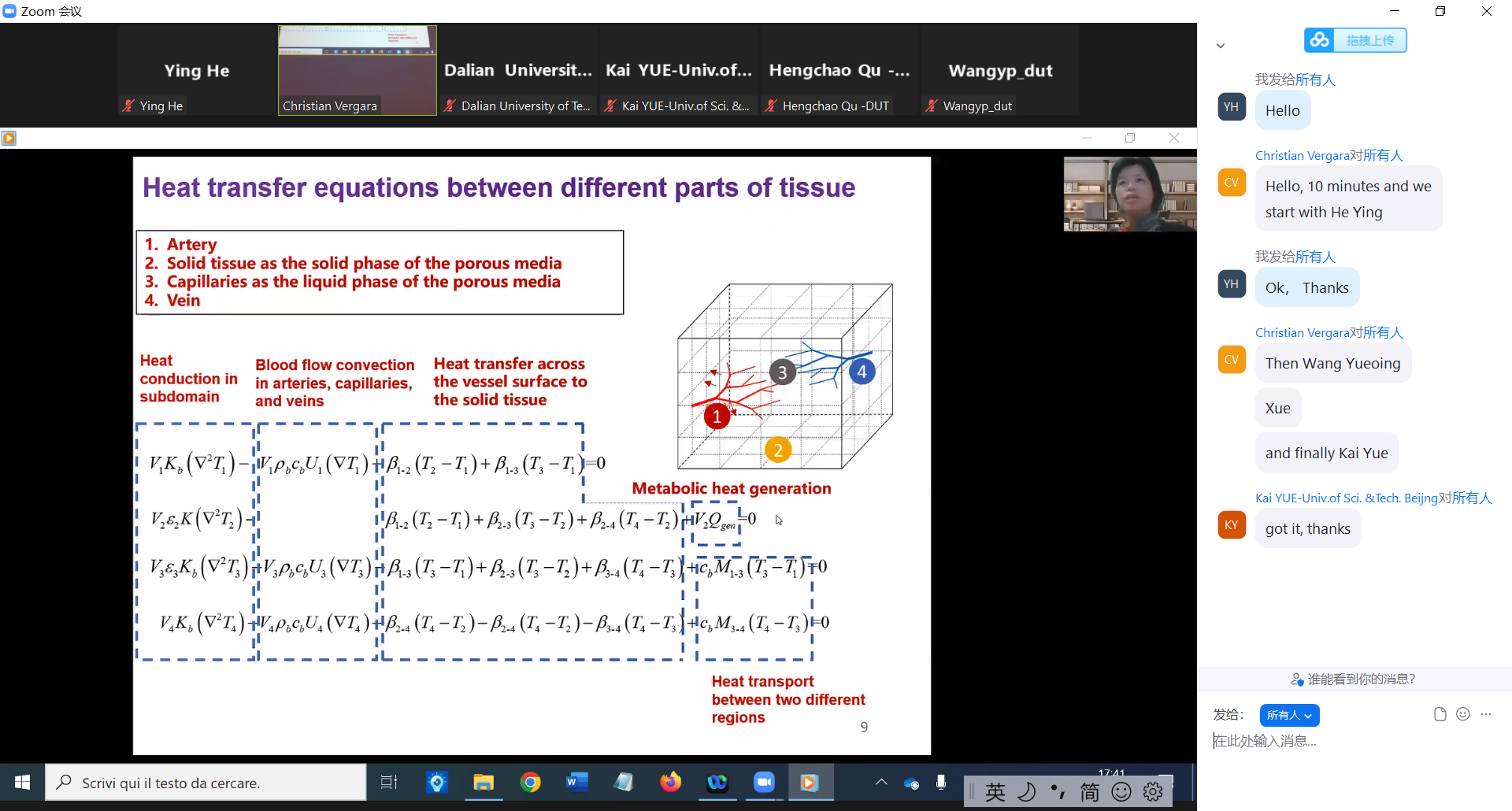Open Zoom from the Windows taskbar
This screenshot has width=1512, height=811.
click(x=764, y=783)
